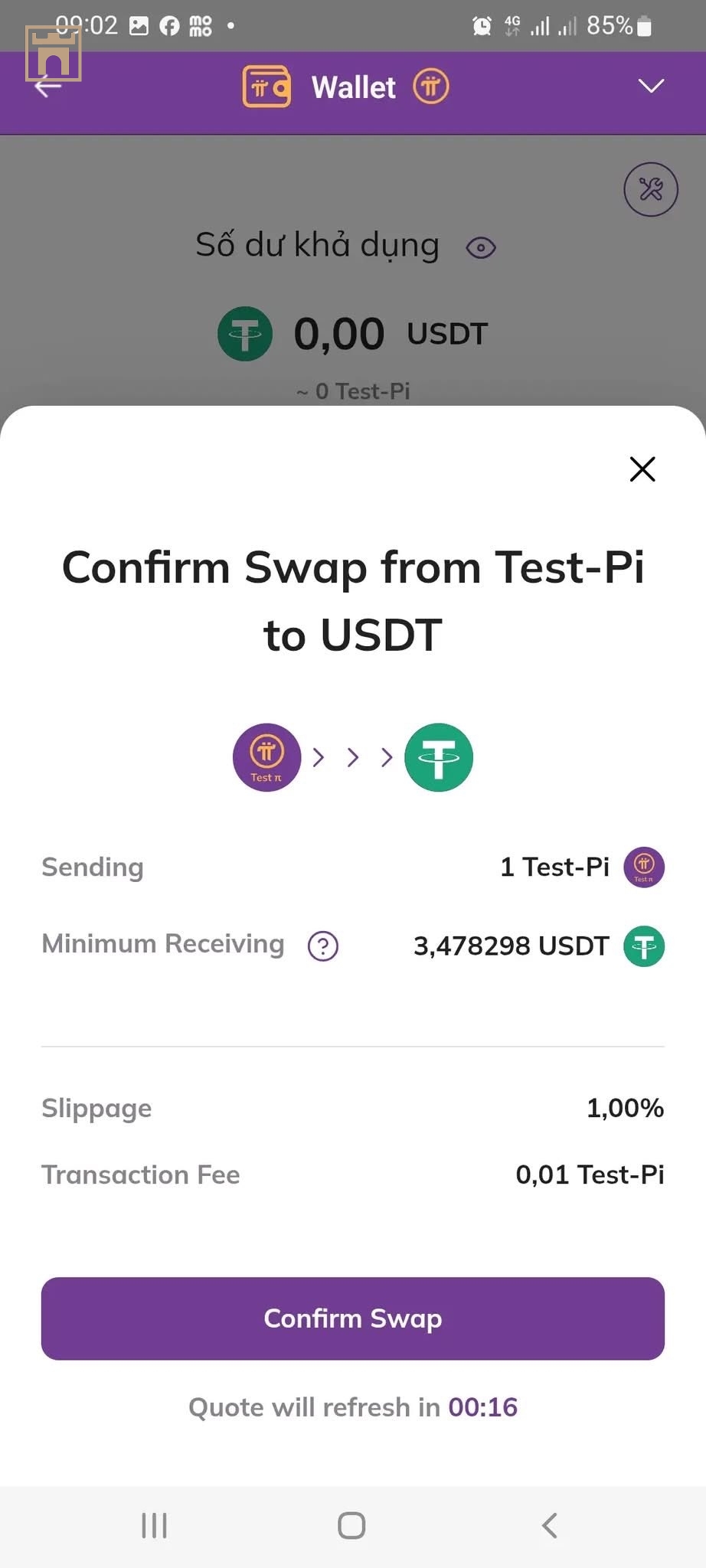Tap the USDT Tether icon beside balance
This screenshot has width=706, height=1568.
point(245,334)
